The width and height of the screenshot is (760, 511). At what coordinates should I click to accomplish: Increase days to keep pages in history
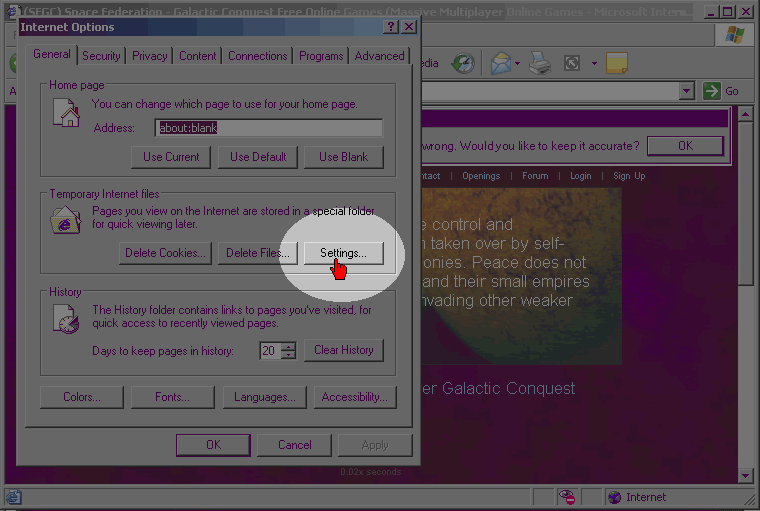(x=289, y=346)
